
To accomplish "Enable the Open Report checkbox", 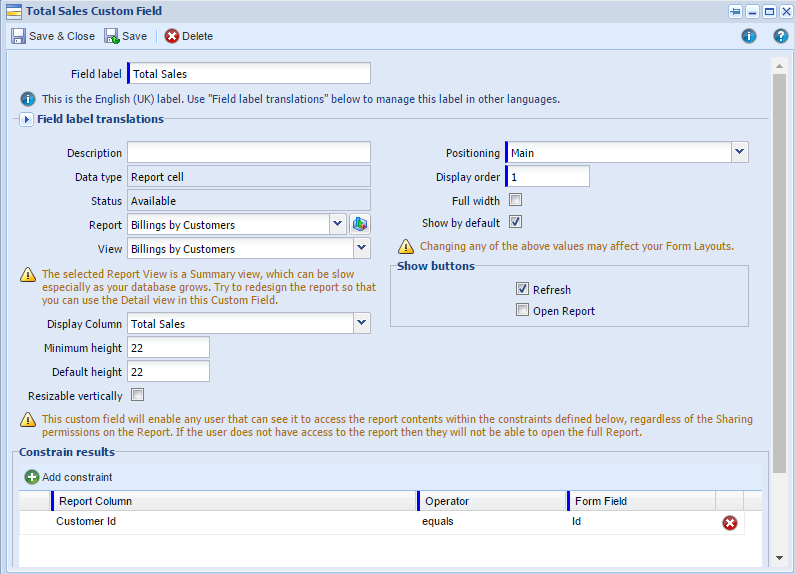I will (522, 310).
